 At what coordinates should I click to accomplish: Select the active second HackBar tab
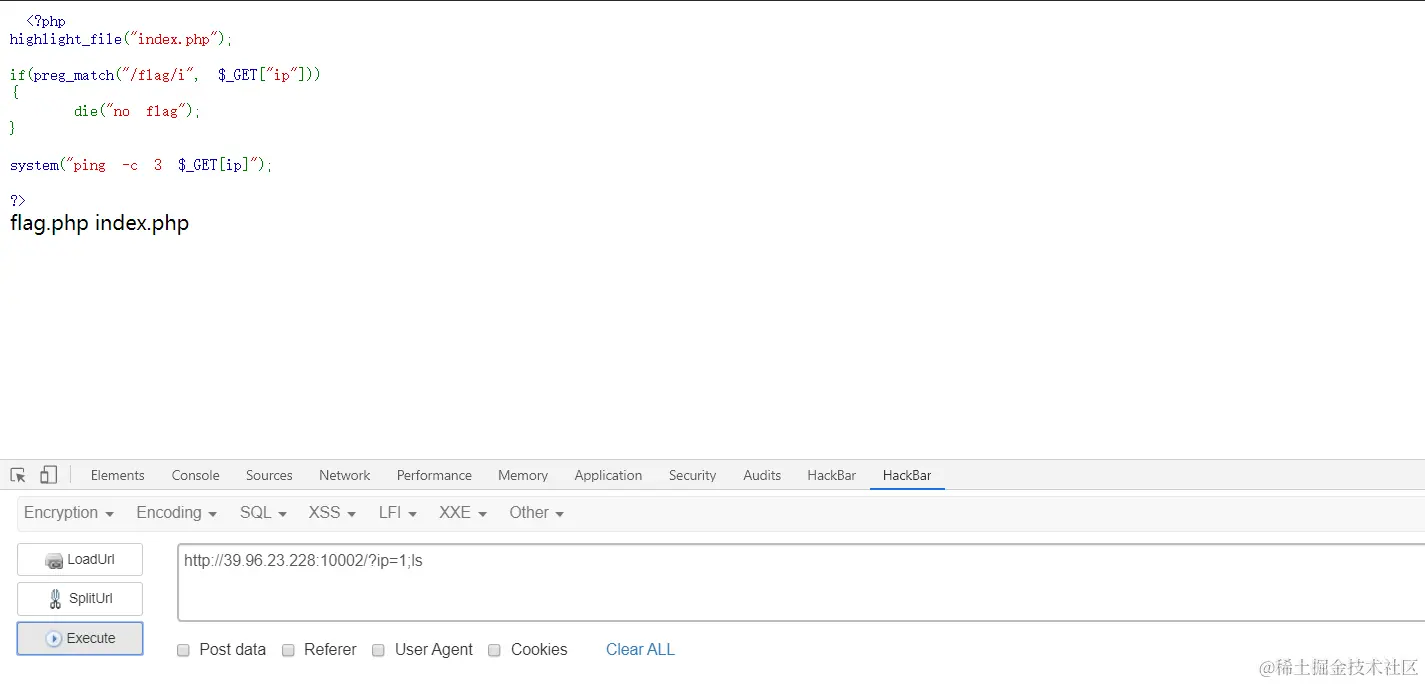click(x=907, y=475)
